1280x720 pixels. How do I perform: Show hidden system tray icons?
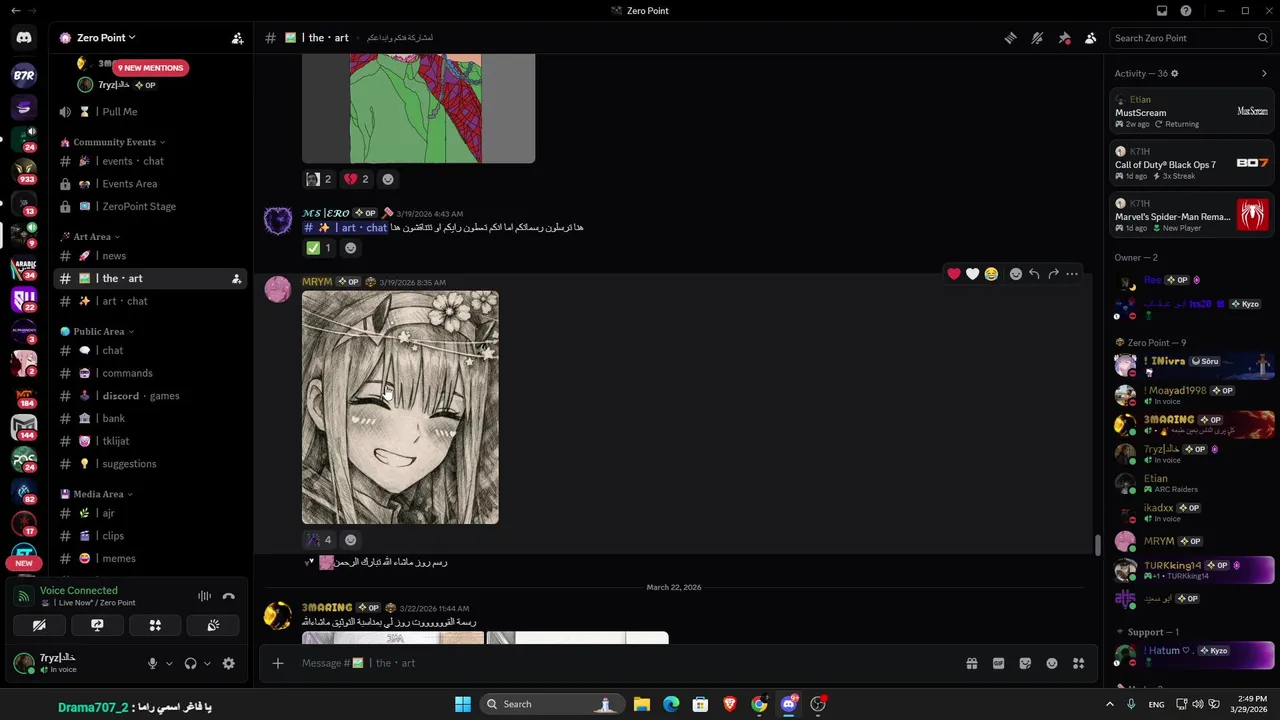pyautogui.click(x=1109, y=704)
